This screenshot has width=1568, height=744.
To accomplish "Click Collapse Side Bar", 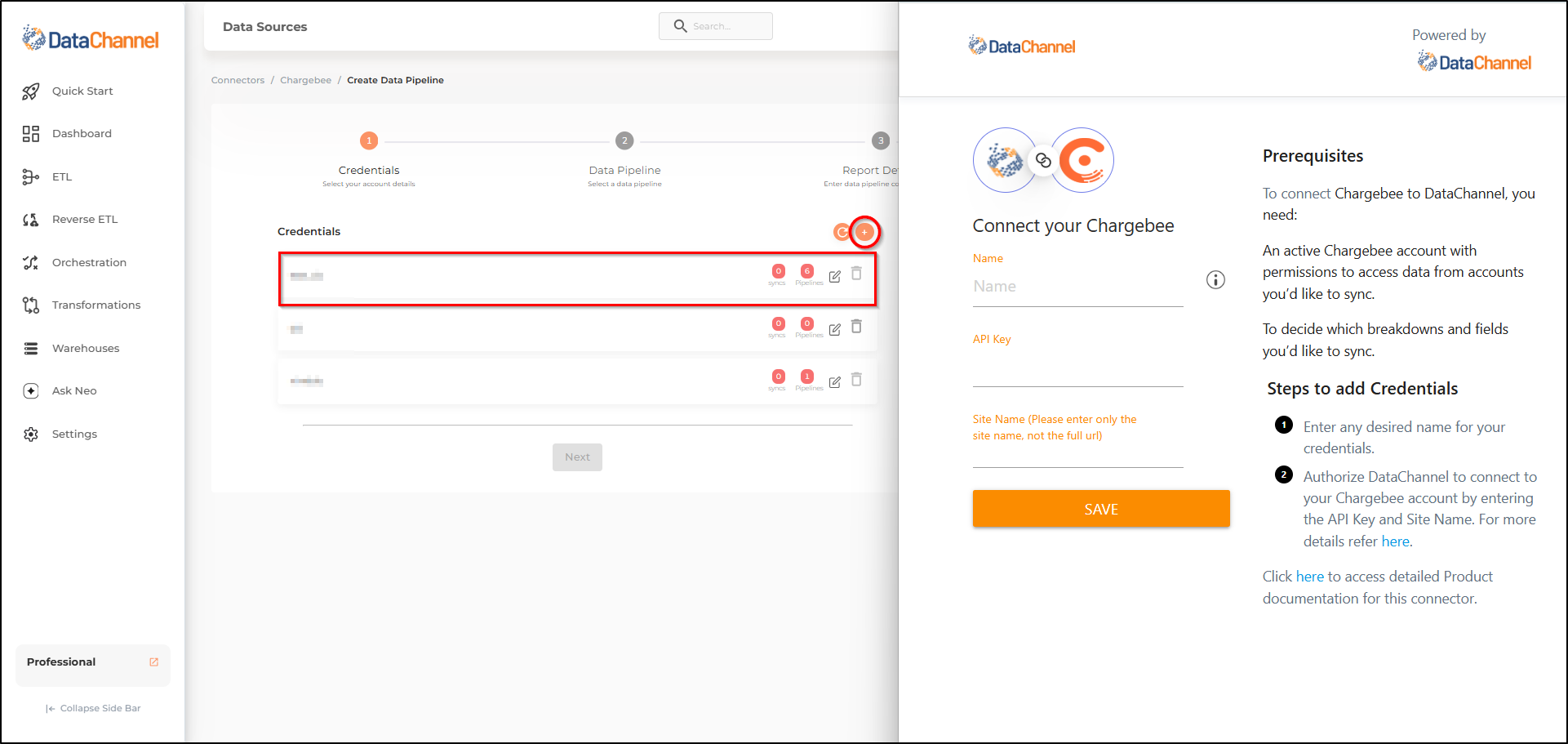I will tap(93, 708).
